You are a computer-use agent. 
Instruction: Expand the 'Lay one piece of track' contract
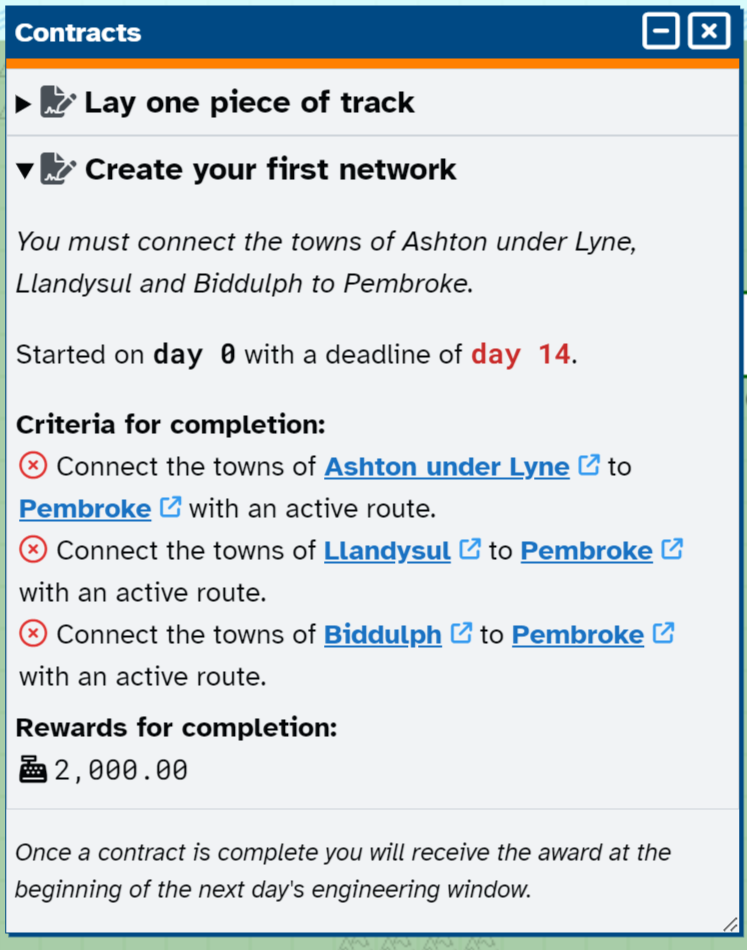tap(24, 103)
